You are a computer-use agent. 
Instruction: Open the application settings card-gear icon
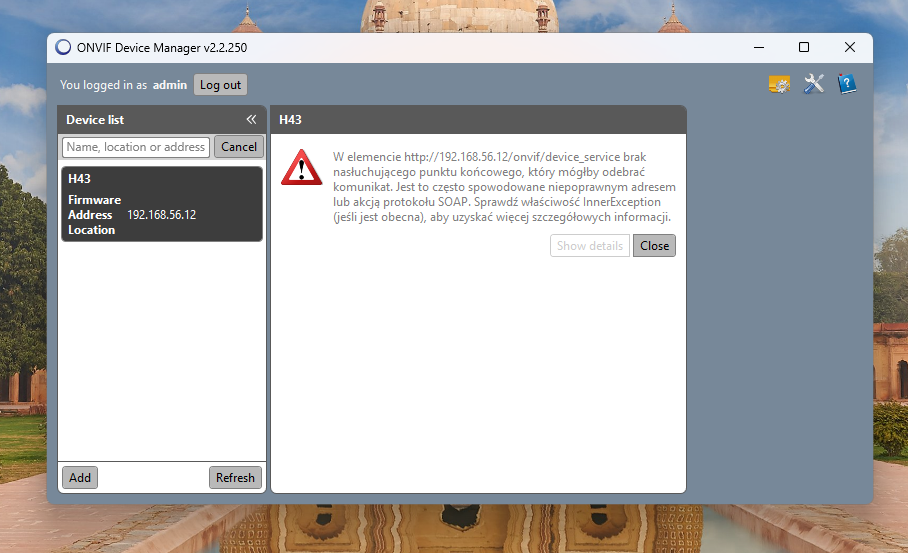coord(779,85)
